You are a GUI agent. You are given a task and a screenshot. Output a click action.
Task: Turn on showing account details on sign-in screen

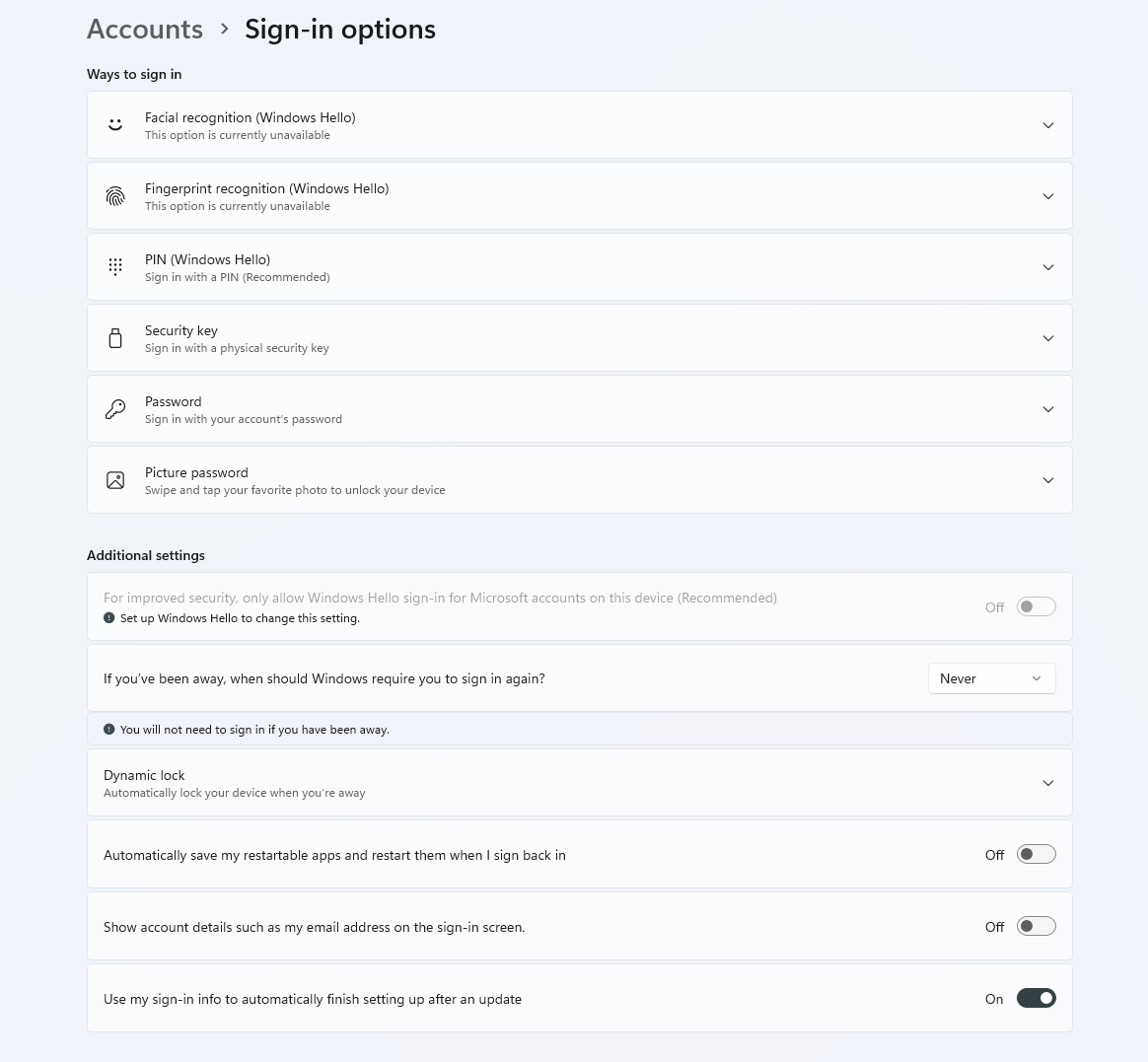[1036, 927]
